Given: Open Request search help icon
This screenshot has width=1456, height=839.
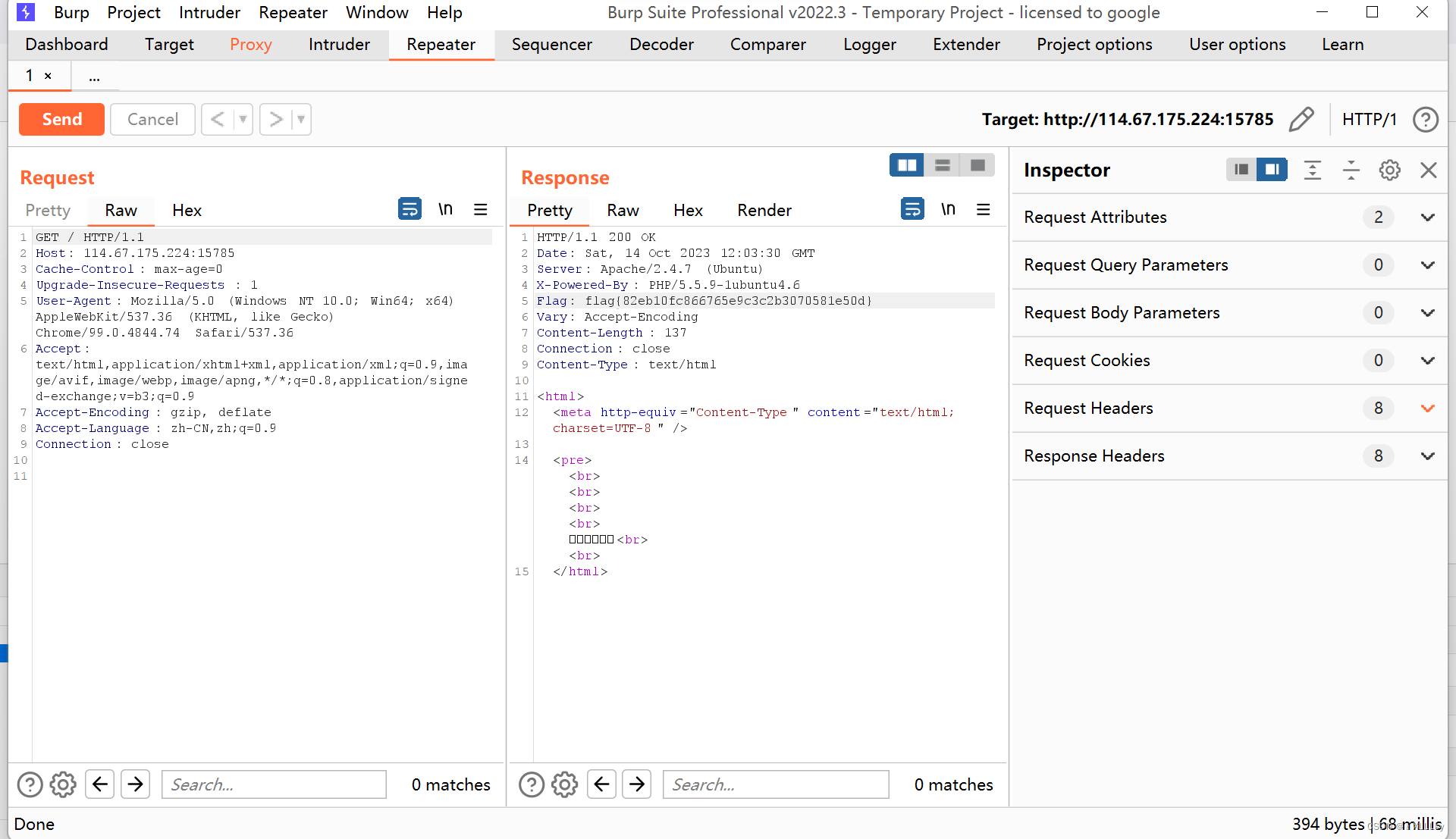Looking at the screenshot, I should [30, 784].
